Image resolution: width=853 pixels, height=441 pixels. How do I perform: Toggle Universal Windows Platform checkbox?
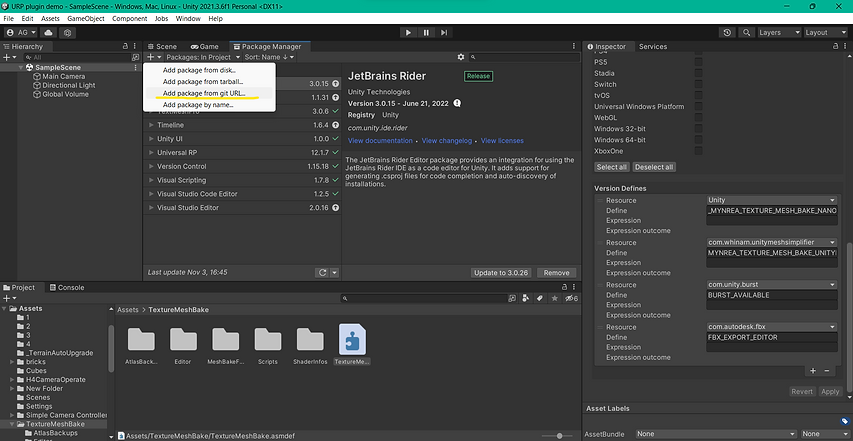point(699,107)
